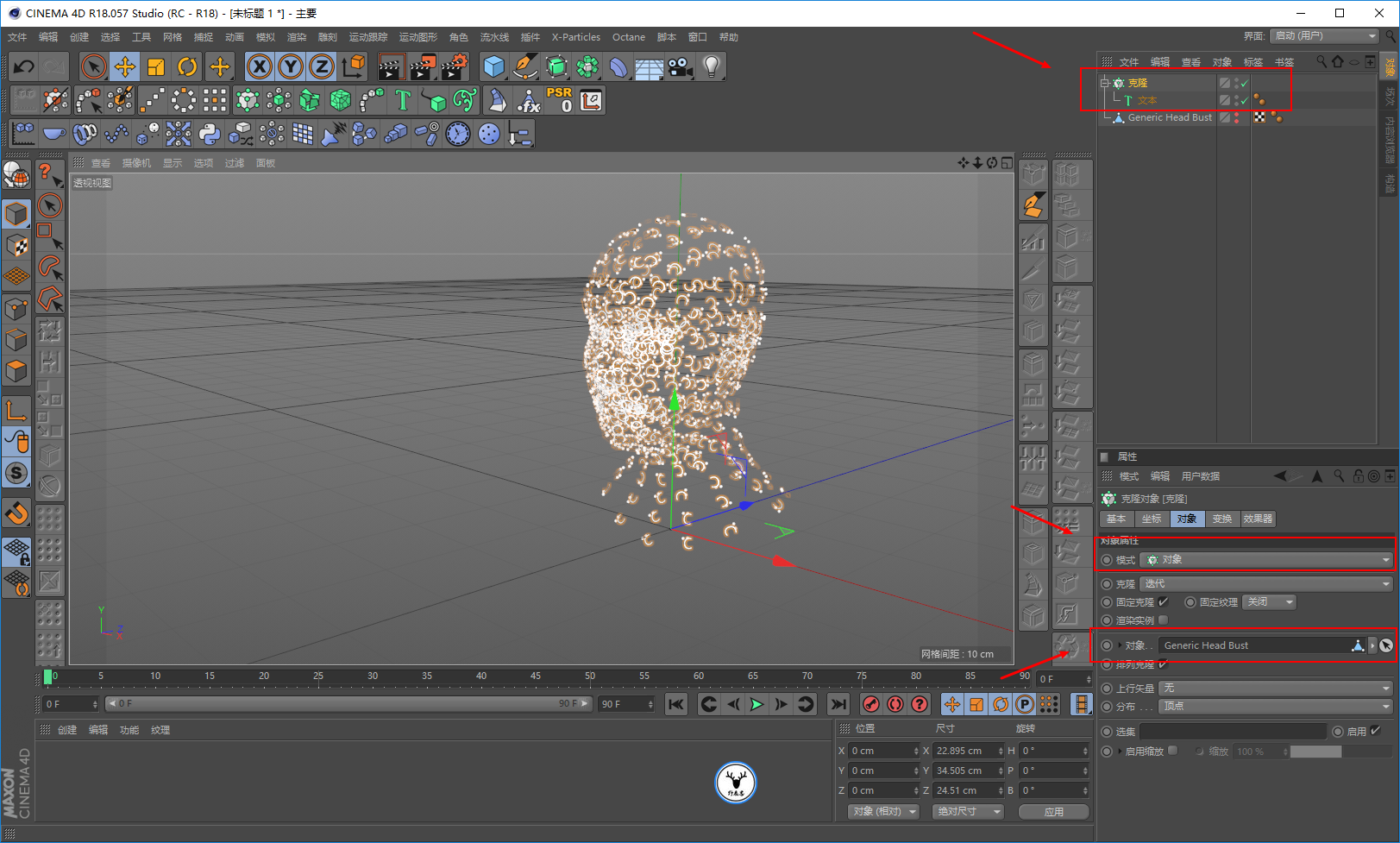1400x843 pixels.
Task: Select the Rotate tool icon
Action: click(187, 66)
